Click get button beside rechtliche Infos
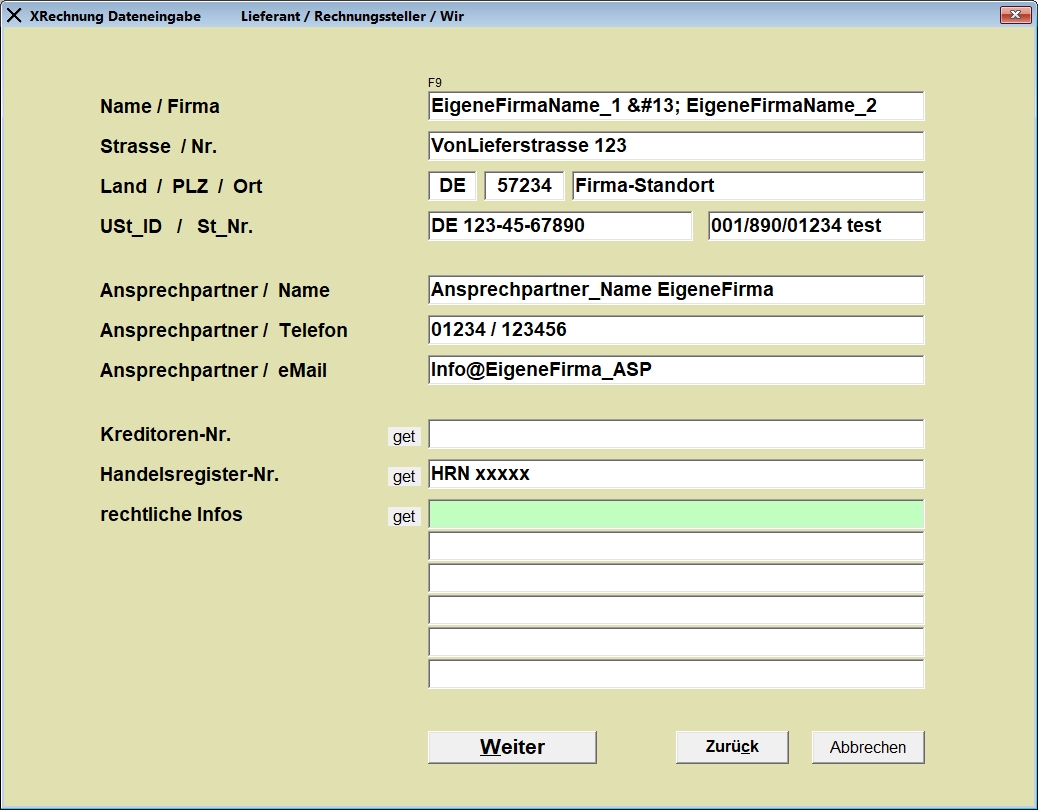1038x810 pixels. coord(404,517)
